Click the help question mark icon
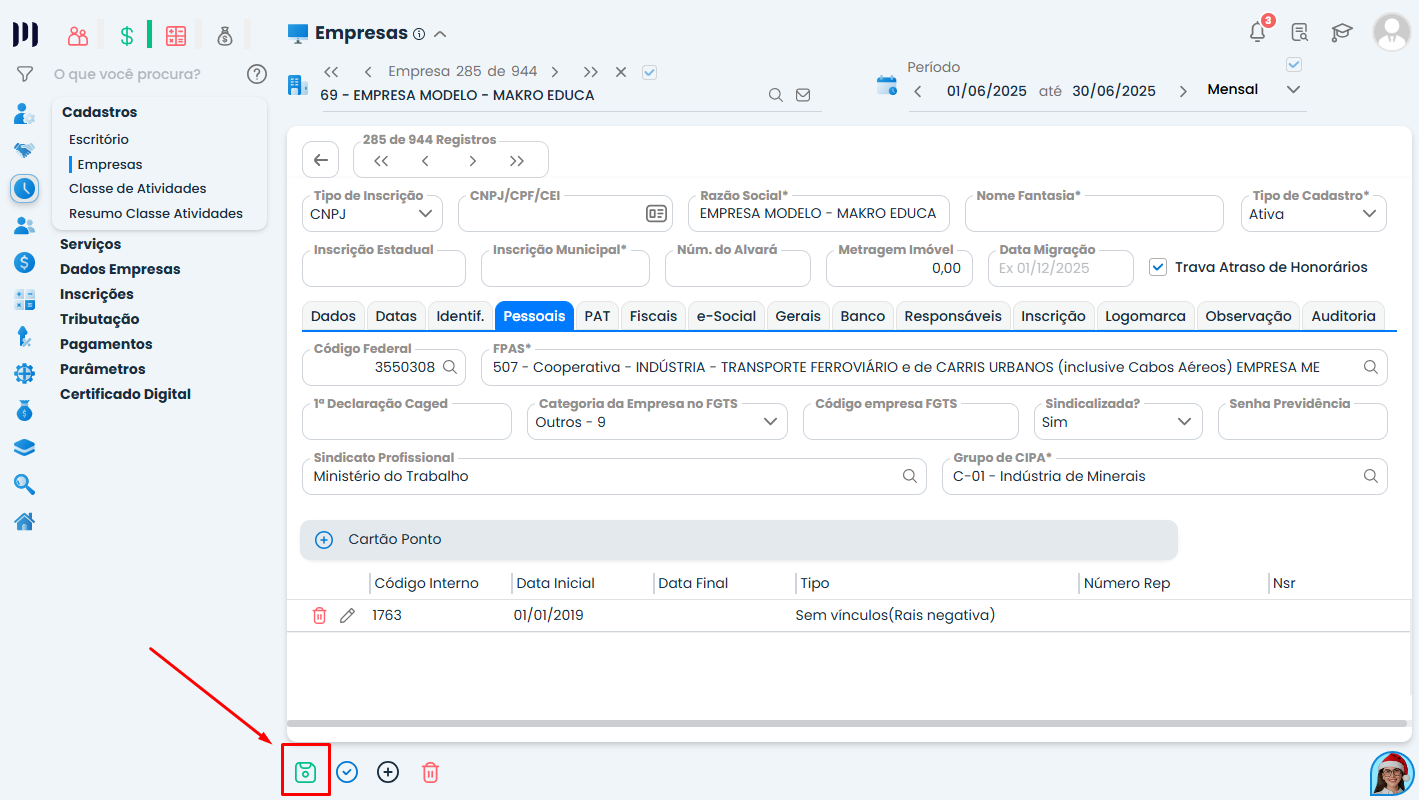The width and height of the screenshot is (1419, 800). (257, 74)
